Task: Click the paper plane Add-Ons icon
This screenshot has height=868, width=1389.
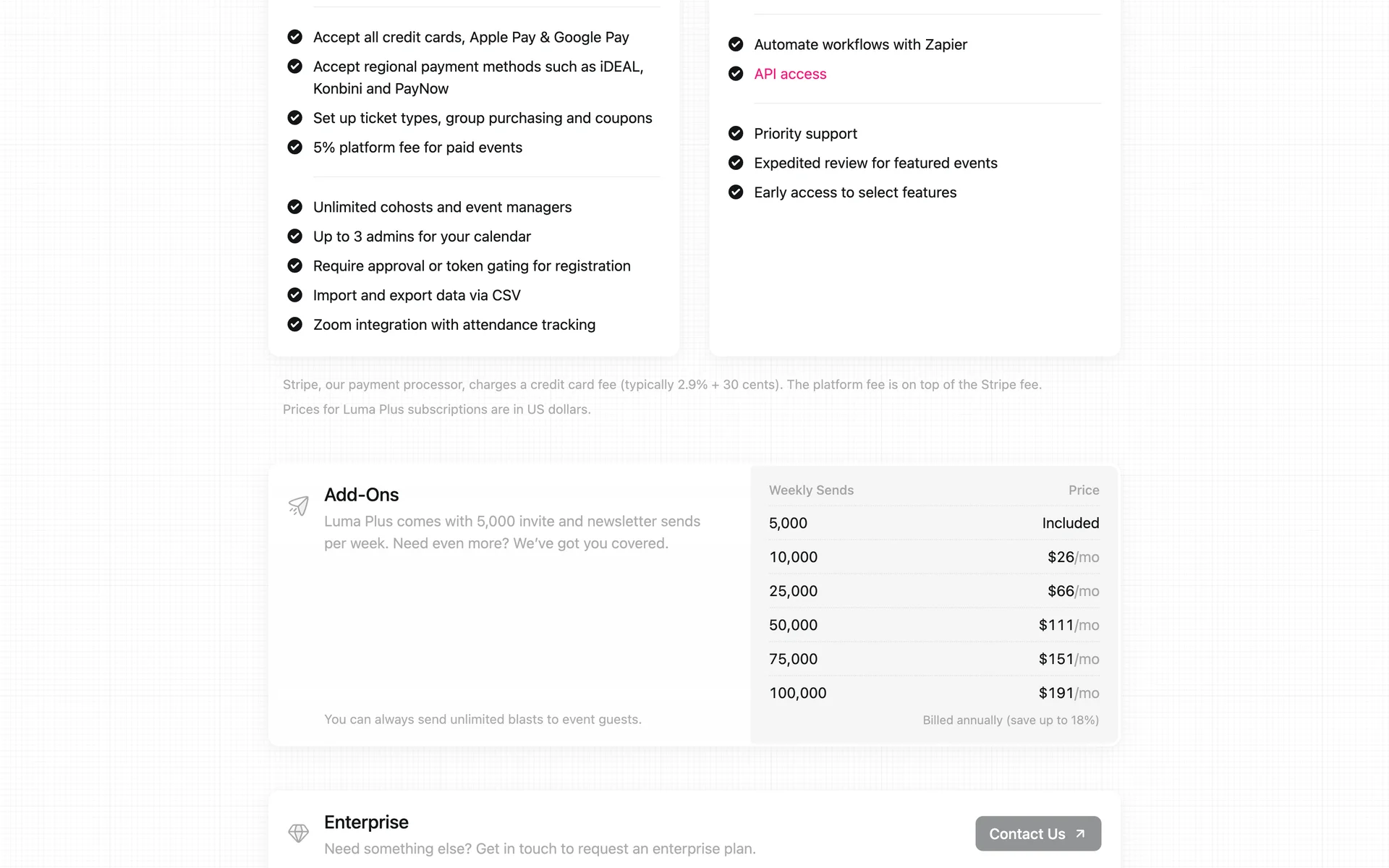Action: pos(298,506)
